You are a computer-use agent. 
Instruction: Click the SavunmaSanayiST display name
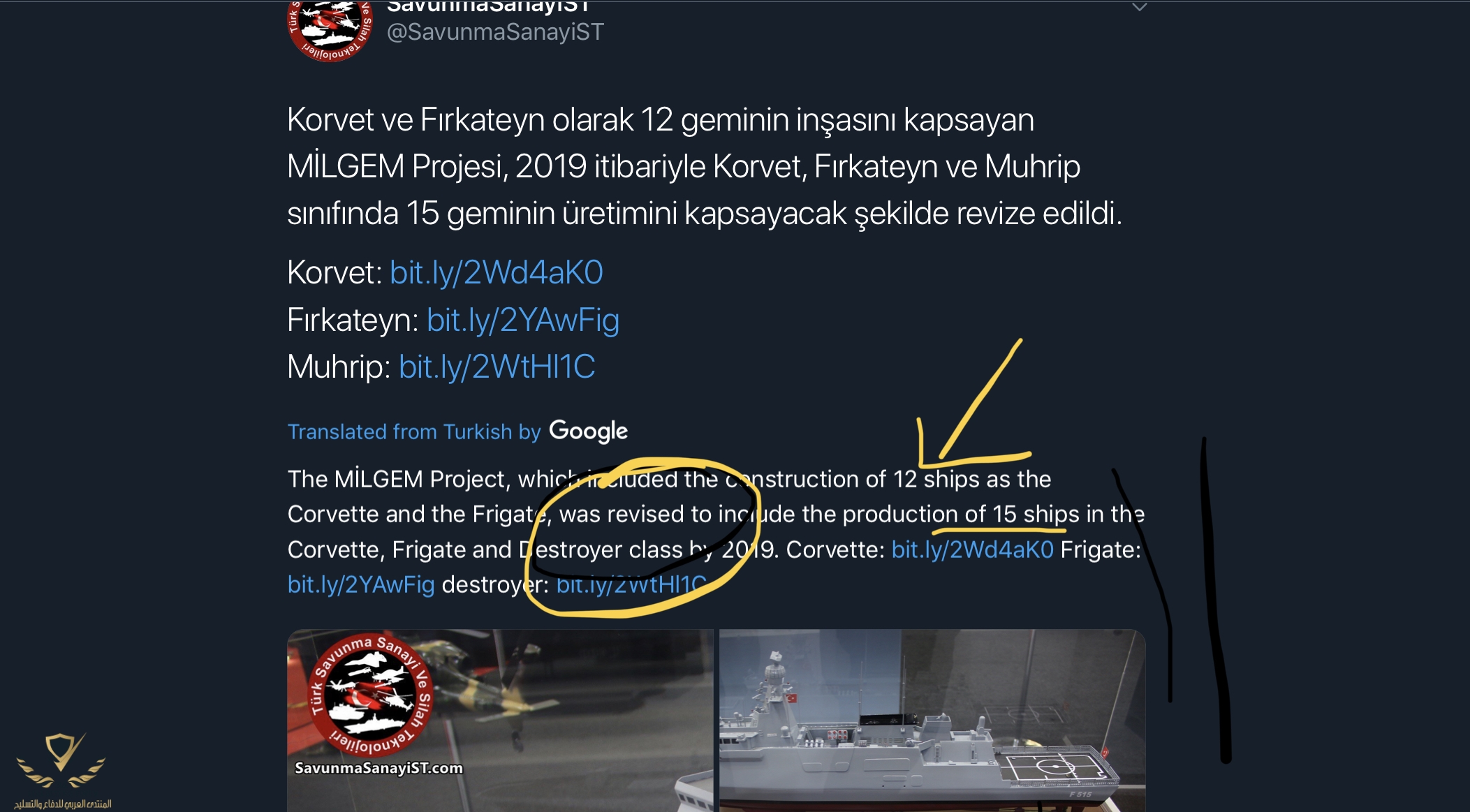tap(488, 6)
